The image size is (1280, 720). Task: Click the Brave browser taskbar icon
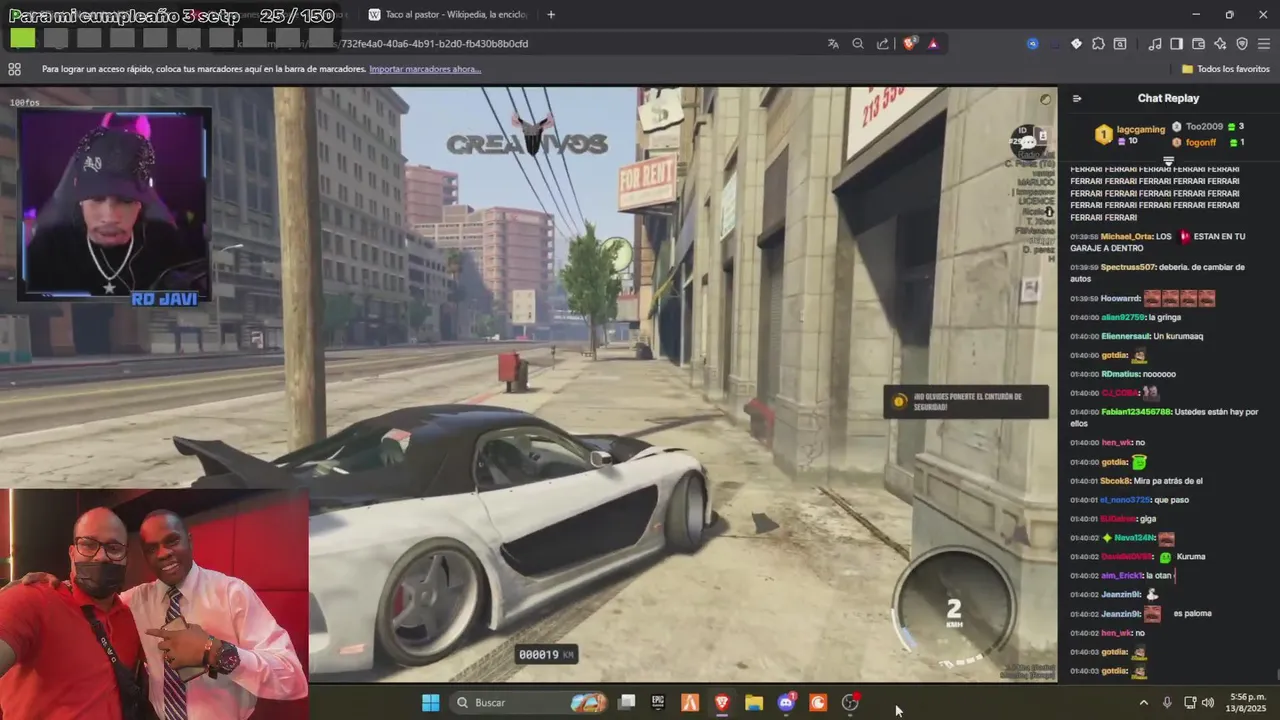pos(722,703)
